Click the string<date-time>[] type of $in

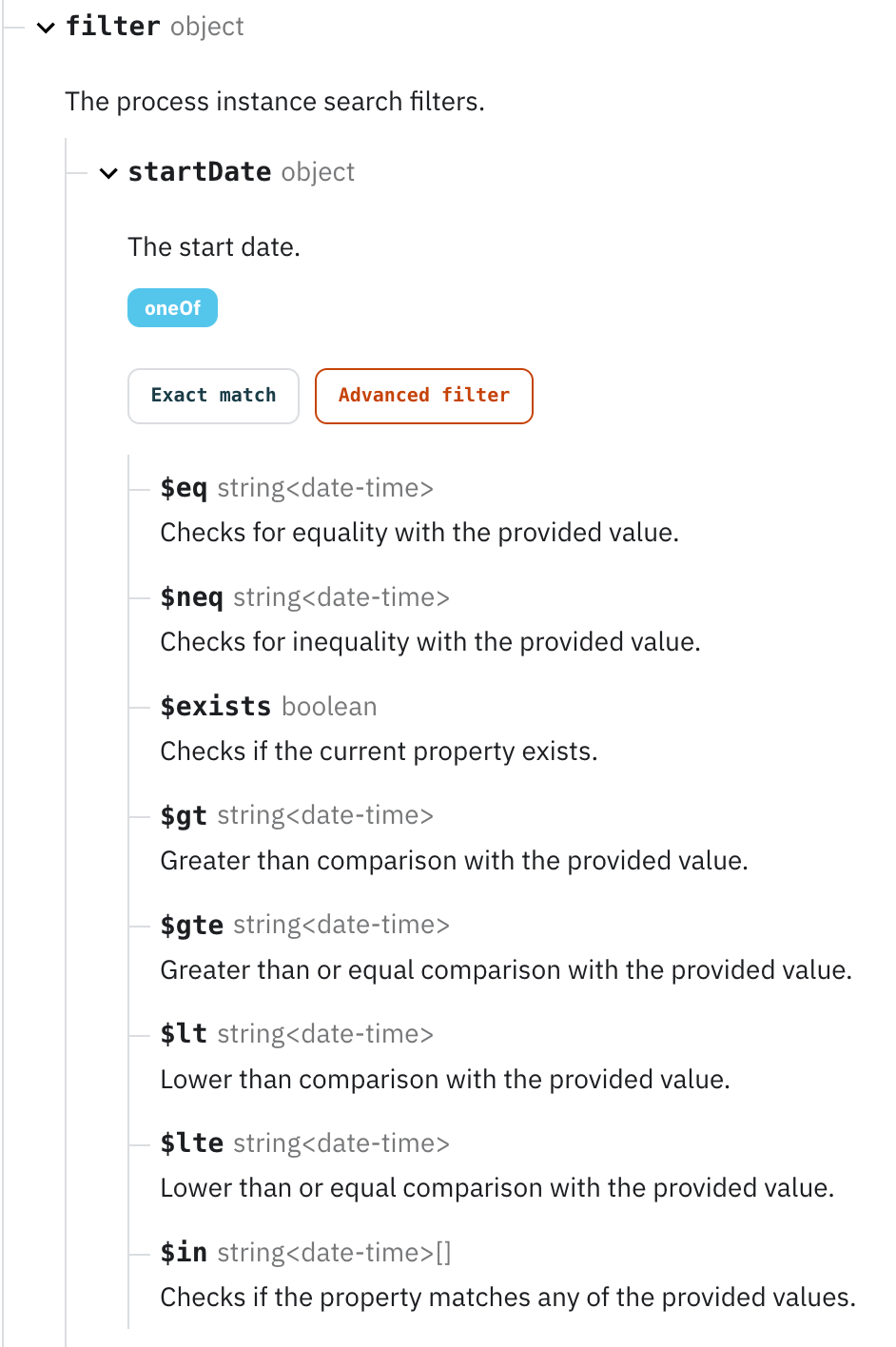point(334,1253)
